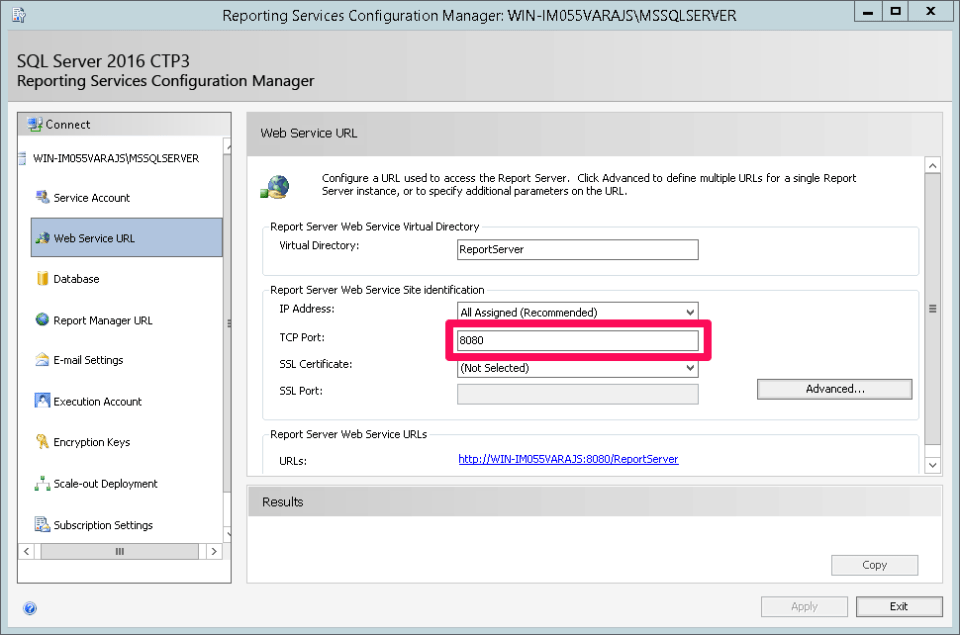Click the Execution Account icon

(42, 401)
